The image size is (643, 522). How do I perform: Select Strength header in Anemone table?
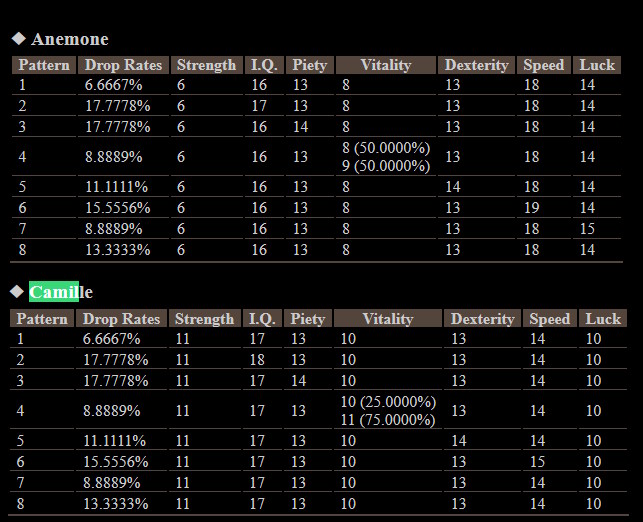(x=207, y=65)
